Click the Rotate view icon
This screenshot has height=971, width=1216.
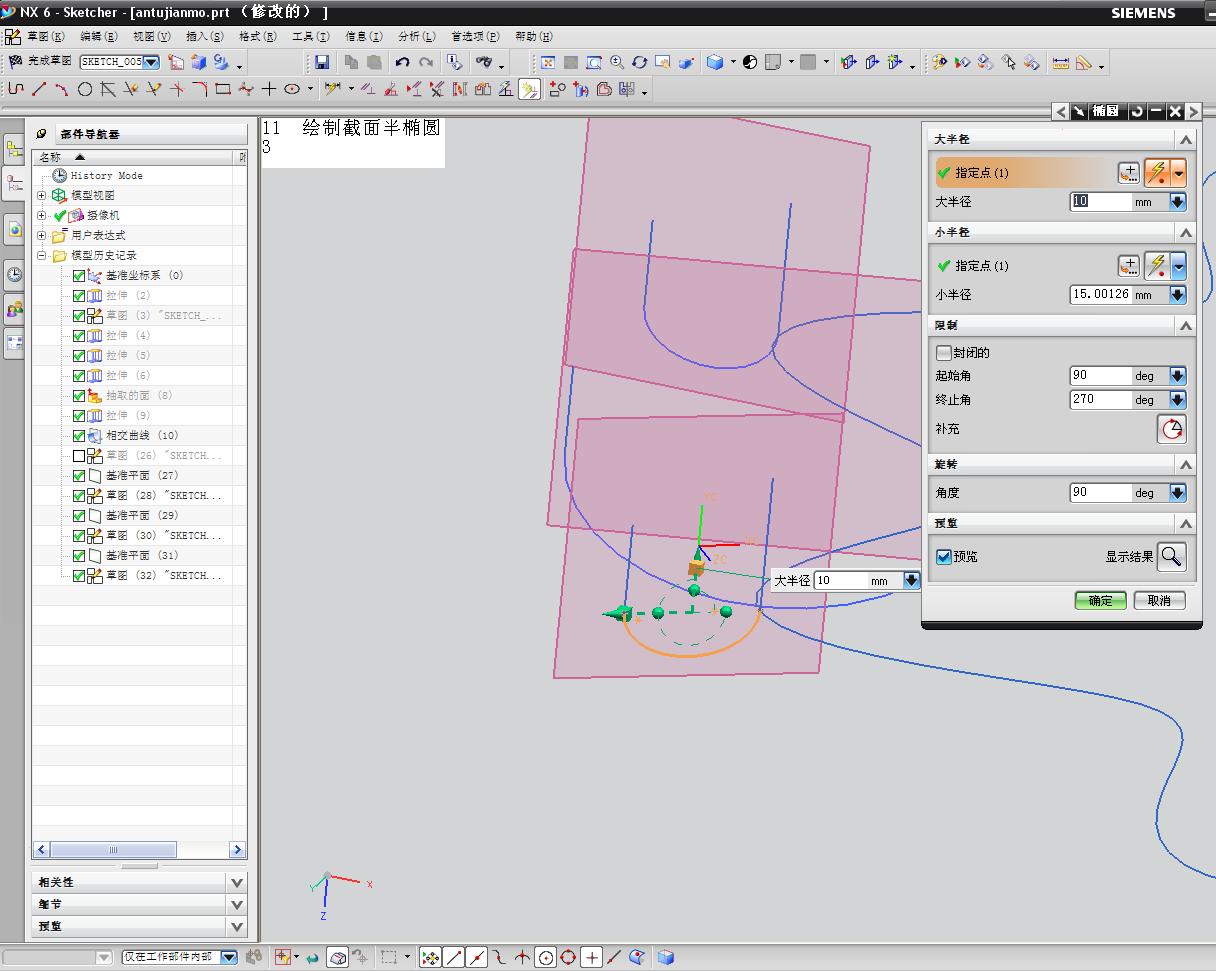[640, 62]
